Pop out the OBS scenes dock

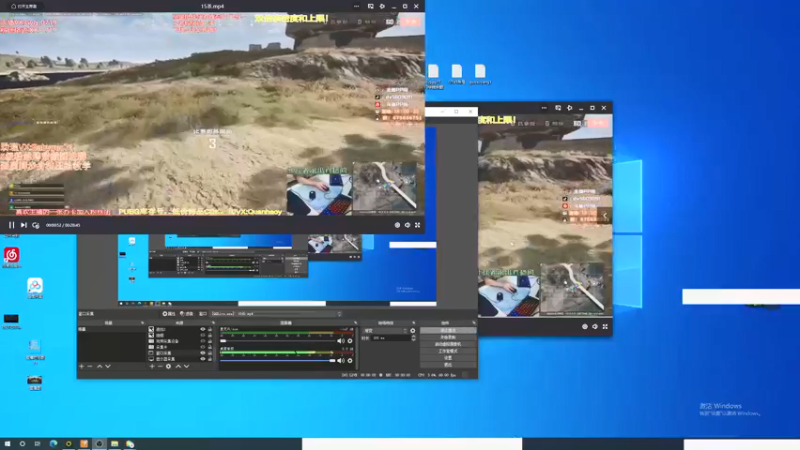[142, 323]
